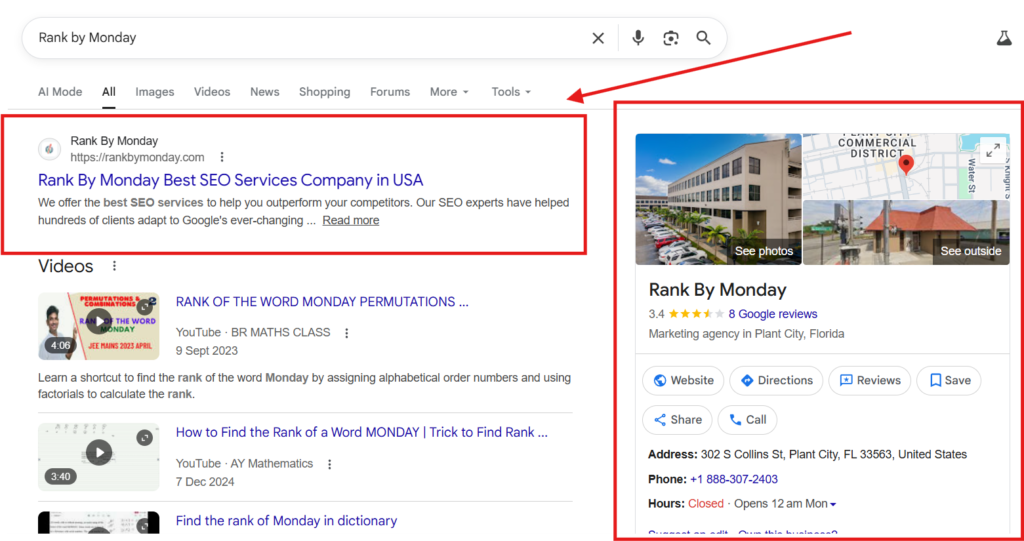Screen dimensions: 1024x541
Task: Click inside the Google search input field
Action: [300, 38]
